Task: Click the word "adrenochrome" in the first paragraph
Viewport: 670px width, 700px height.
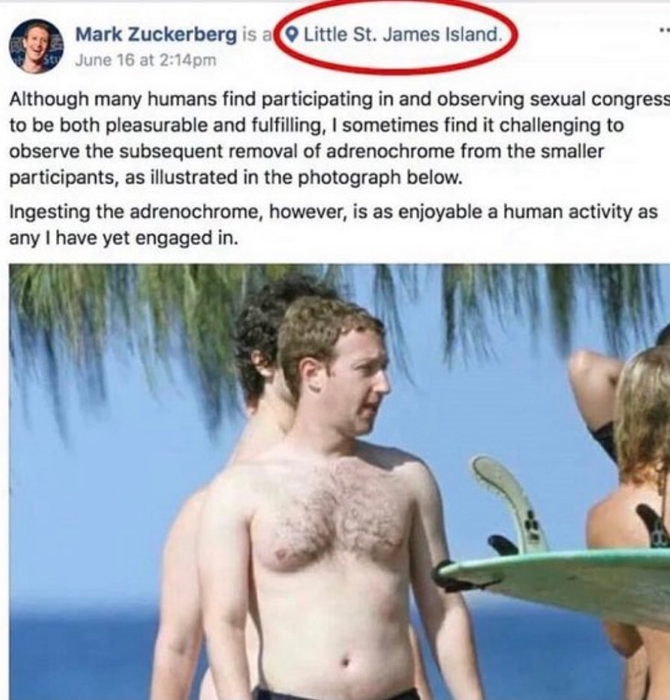Action: [390, 151]
